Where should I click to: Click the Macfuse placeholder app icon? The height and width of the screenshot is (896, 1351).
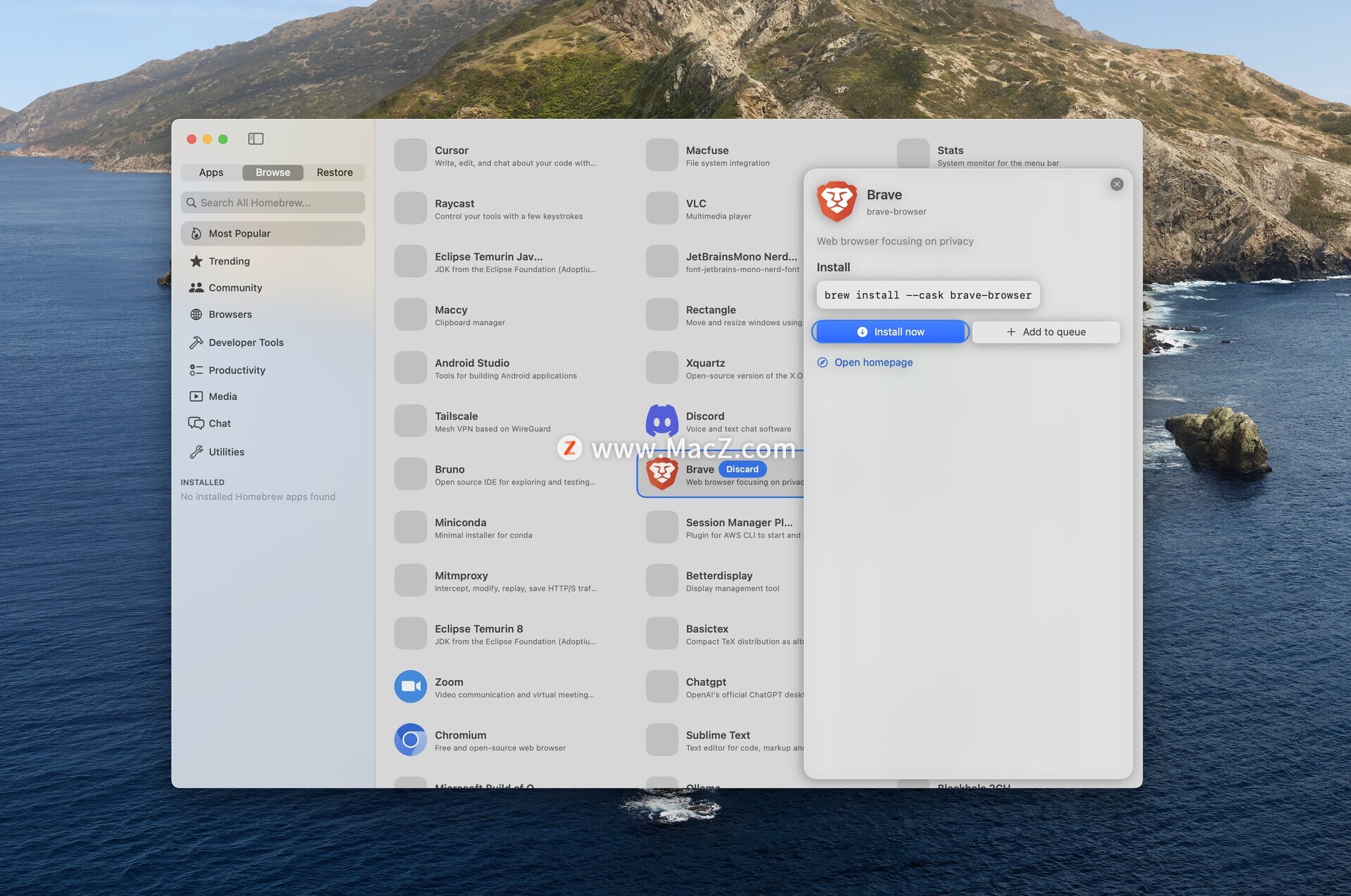662,155
